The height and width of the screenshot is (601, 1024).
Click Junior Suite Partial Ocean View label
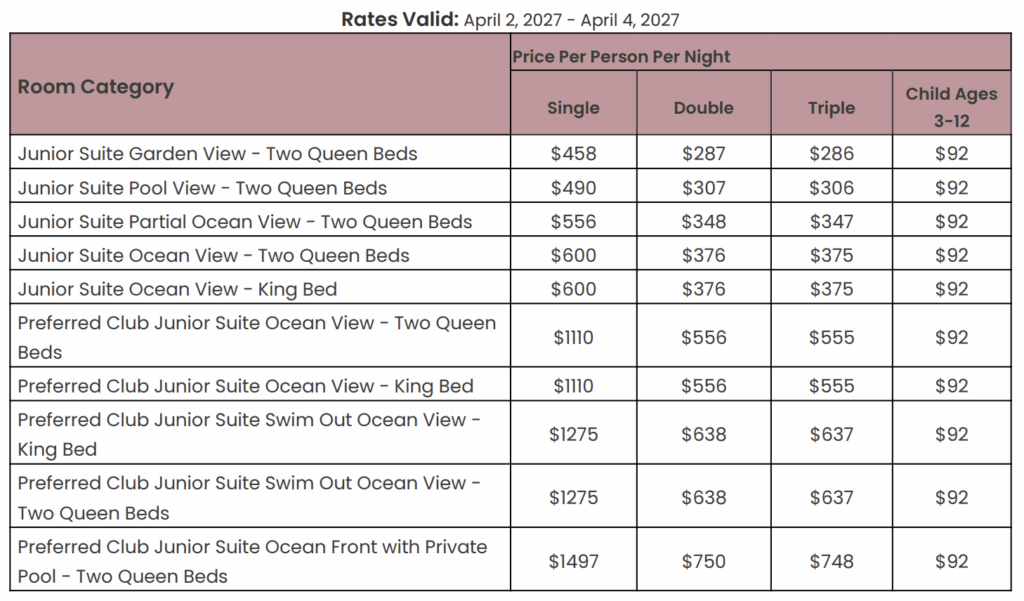pos(244,222)
